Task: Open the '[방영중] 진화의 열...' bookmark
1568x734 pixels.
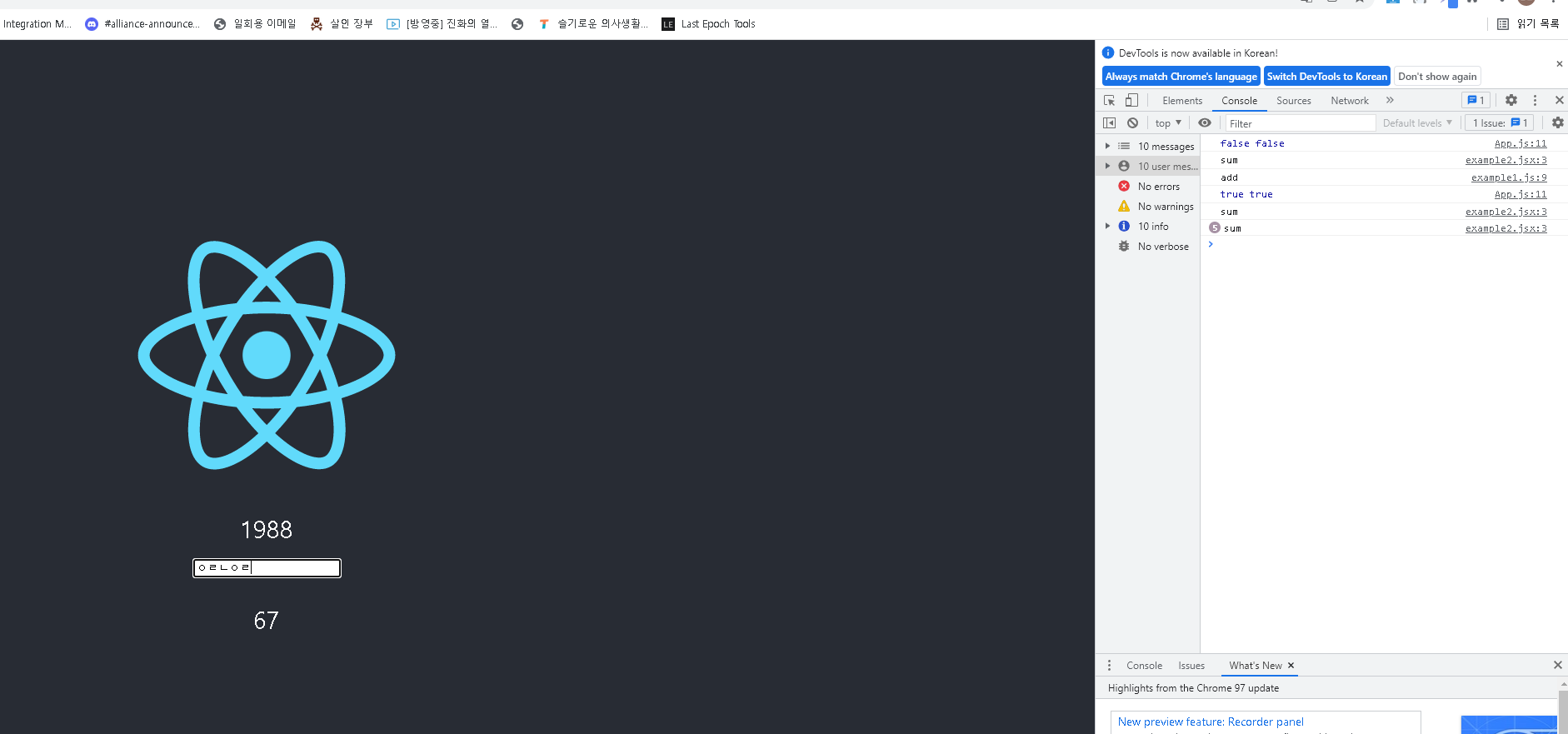Action: (x=442, y=24)
